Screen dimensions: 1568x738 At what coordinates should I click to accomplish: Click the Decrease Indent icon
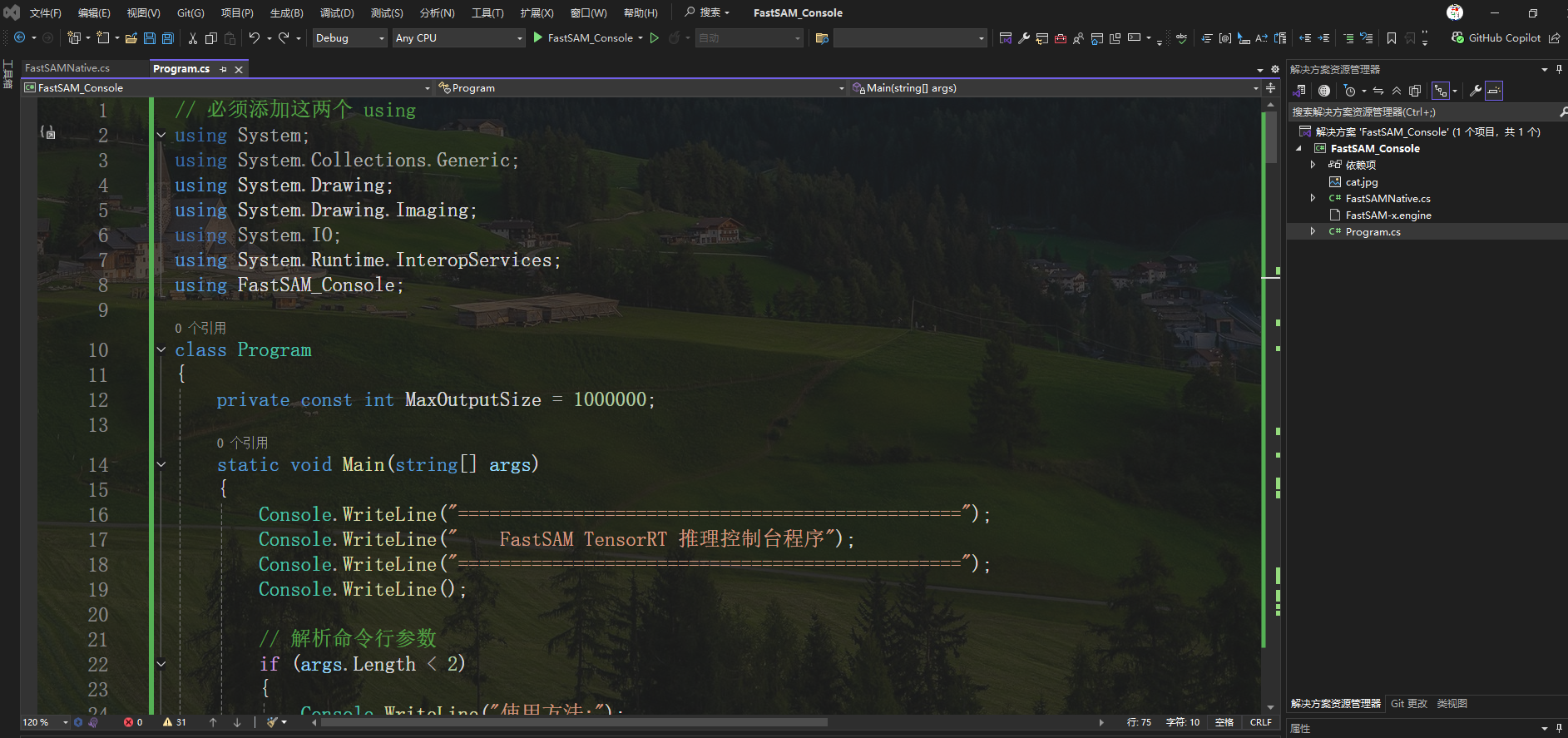tap(1305, 37)
